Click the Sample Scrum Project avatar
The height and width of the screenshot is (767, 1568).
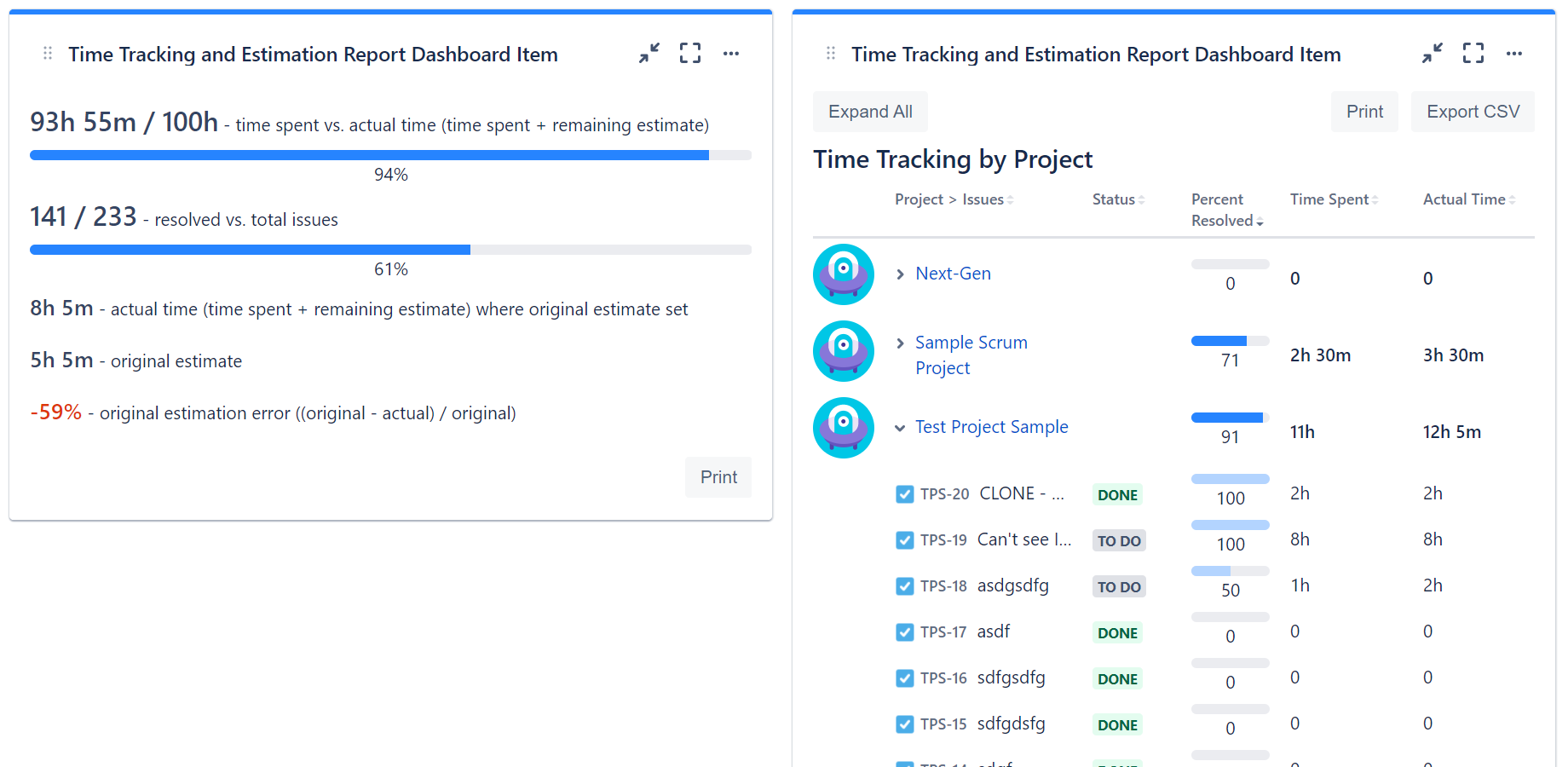[843, 350]
